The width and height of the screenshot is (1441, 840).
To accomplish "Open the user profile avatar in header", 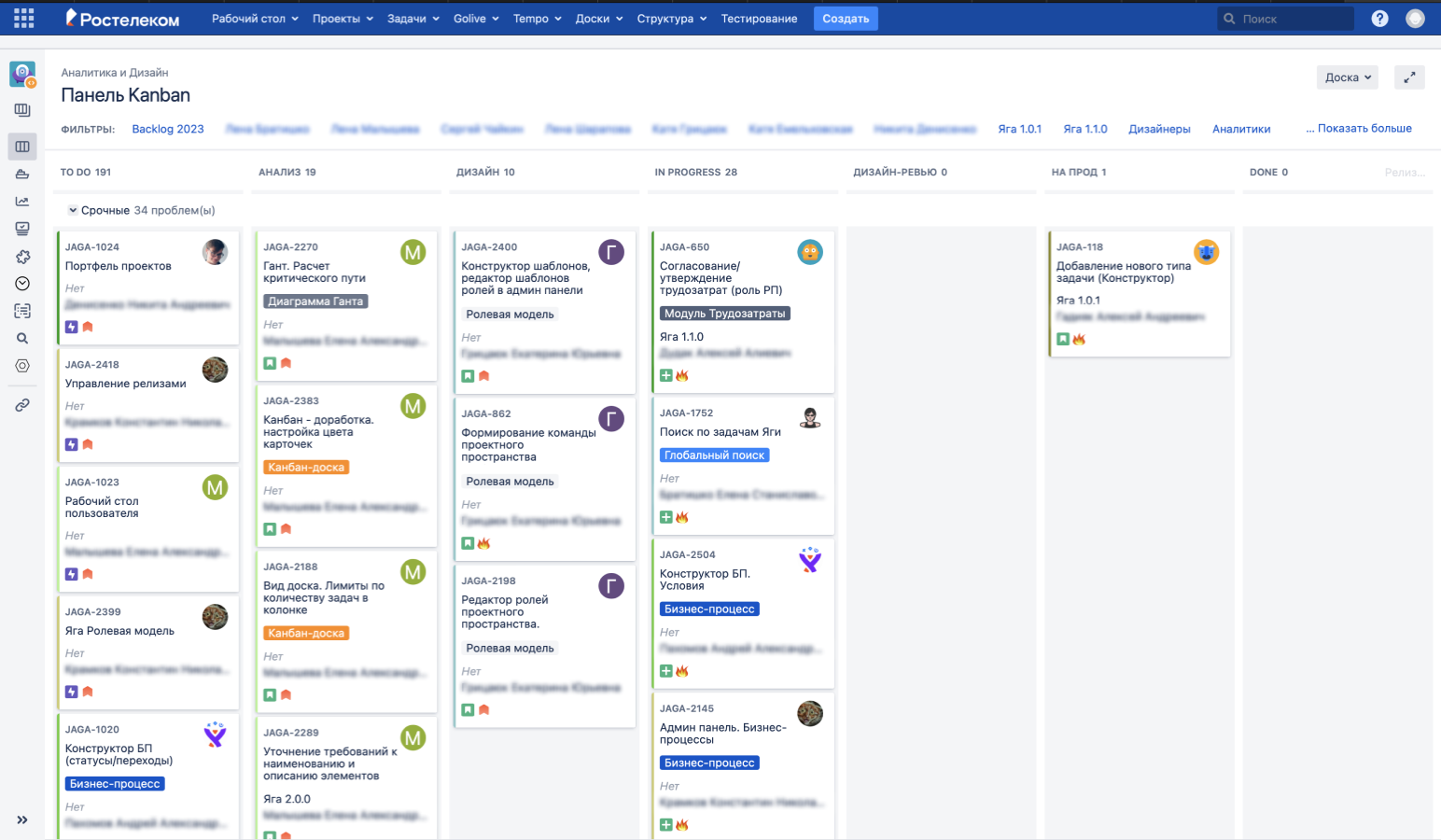I will pos(1415,19).
